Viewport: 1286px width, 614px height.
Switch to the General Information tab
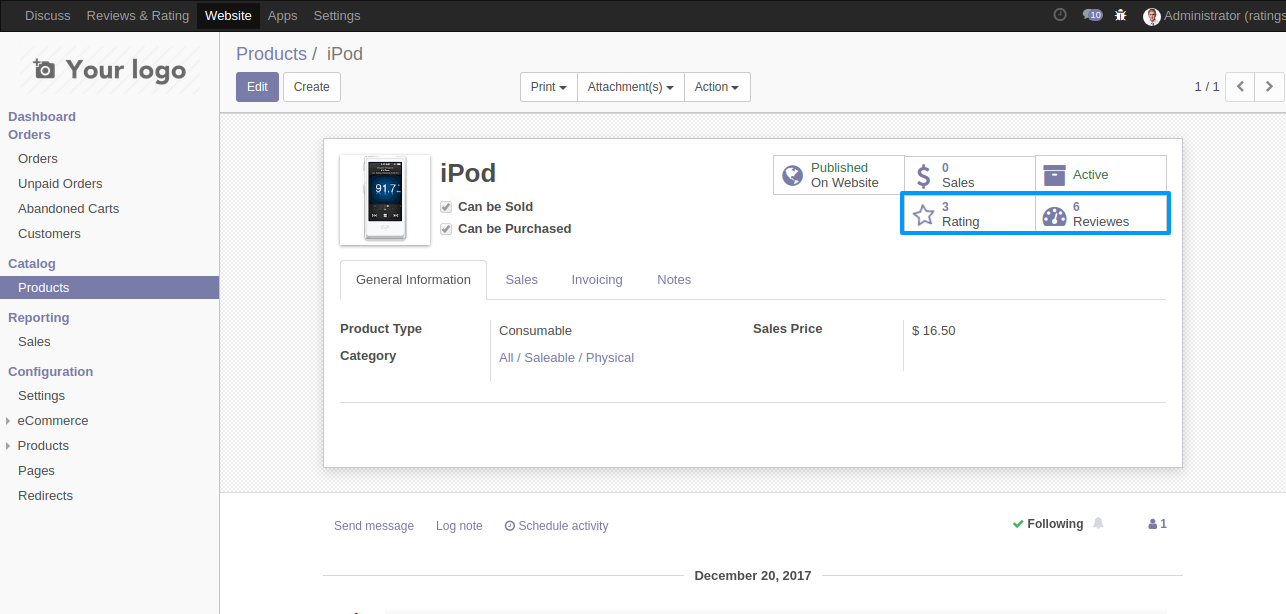413,280
